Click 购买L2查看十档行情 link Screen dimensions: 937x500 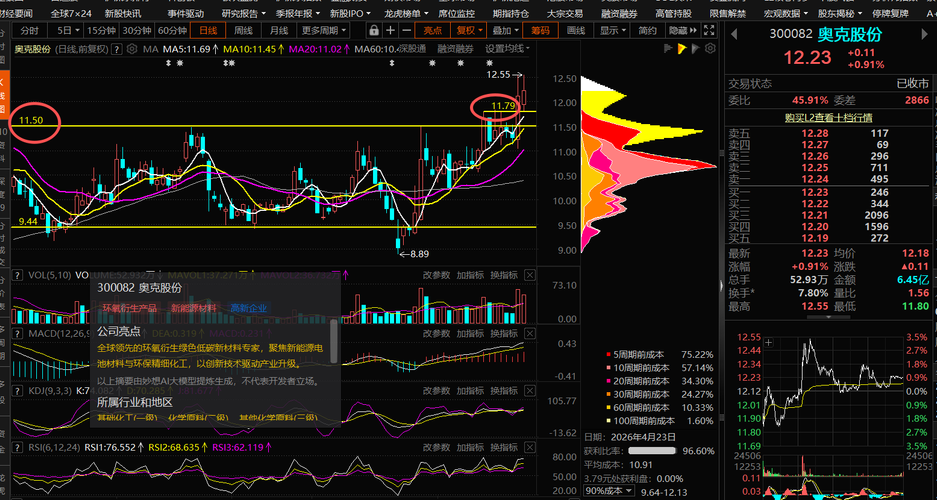click(828, 118)
